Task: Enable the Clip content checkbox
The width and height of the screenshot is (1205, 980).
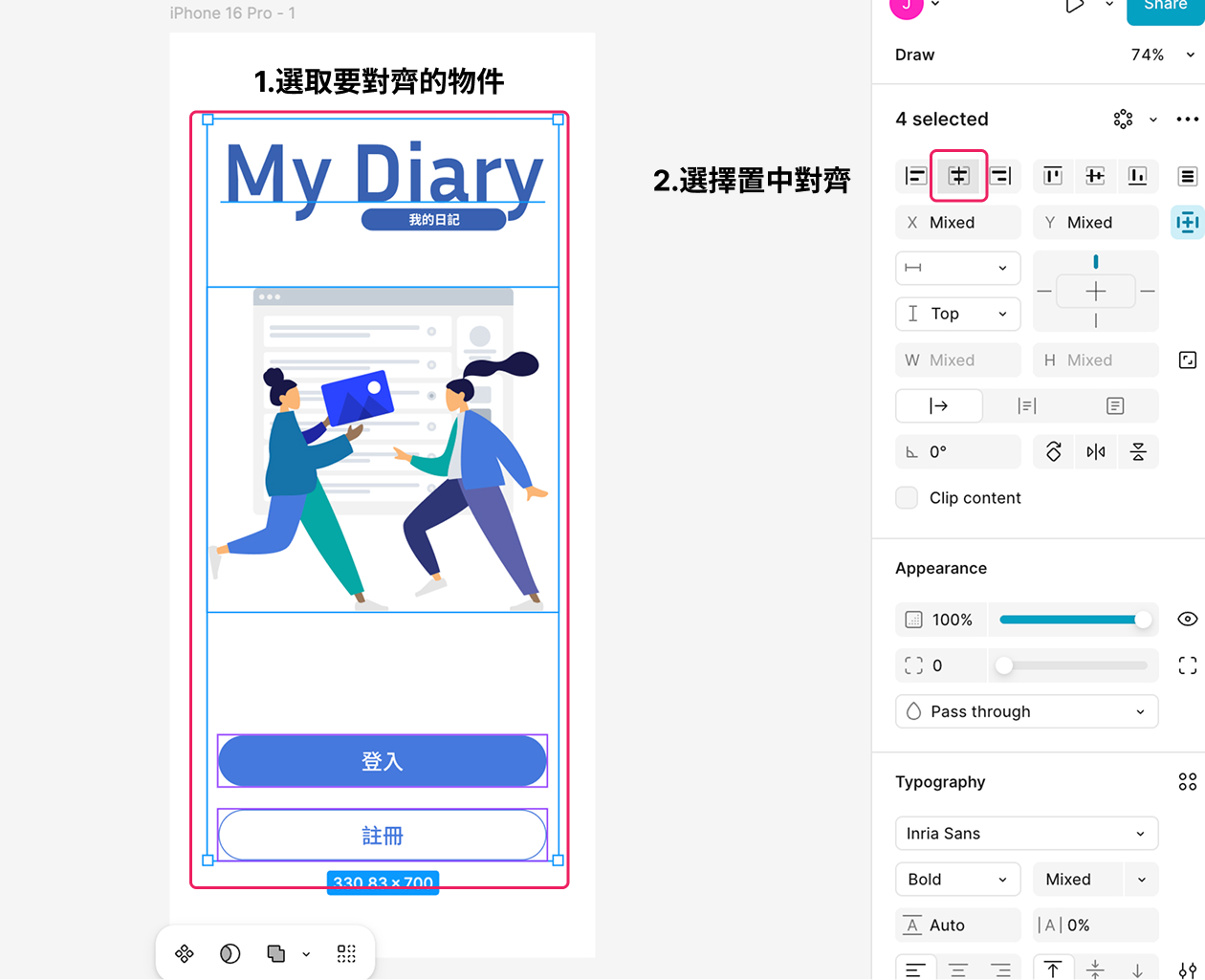Action: coord(907,498)
